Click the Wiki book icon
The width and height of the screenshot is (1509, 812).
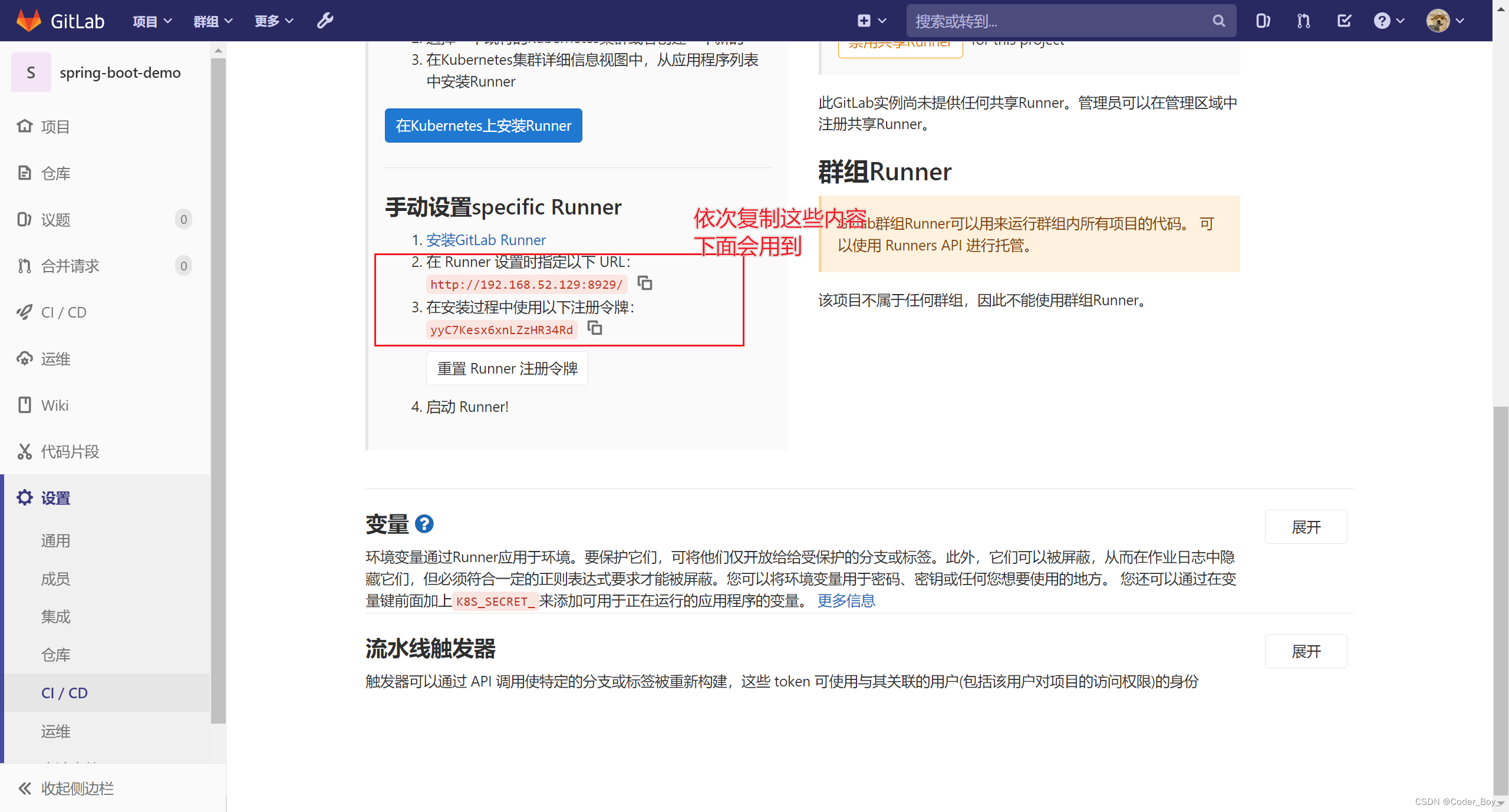pyautogui.click(x=24, y=405)
